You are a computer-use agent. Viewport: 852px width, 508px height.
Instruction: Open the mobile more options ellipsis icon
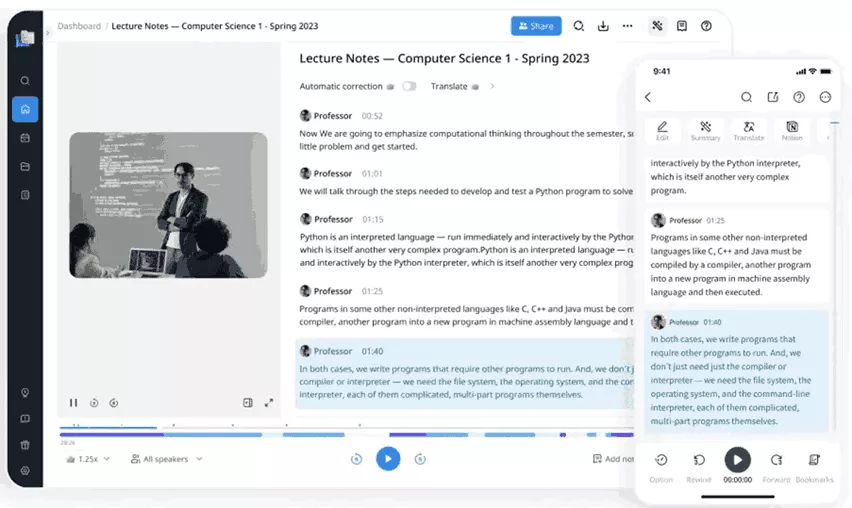(825, 97)
